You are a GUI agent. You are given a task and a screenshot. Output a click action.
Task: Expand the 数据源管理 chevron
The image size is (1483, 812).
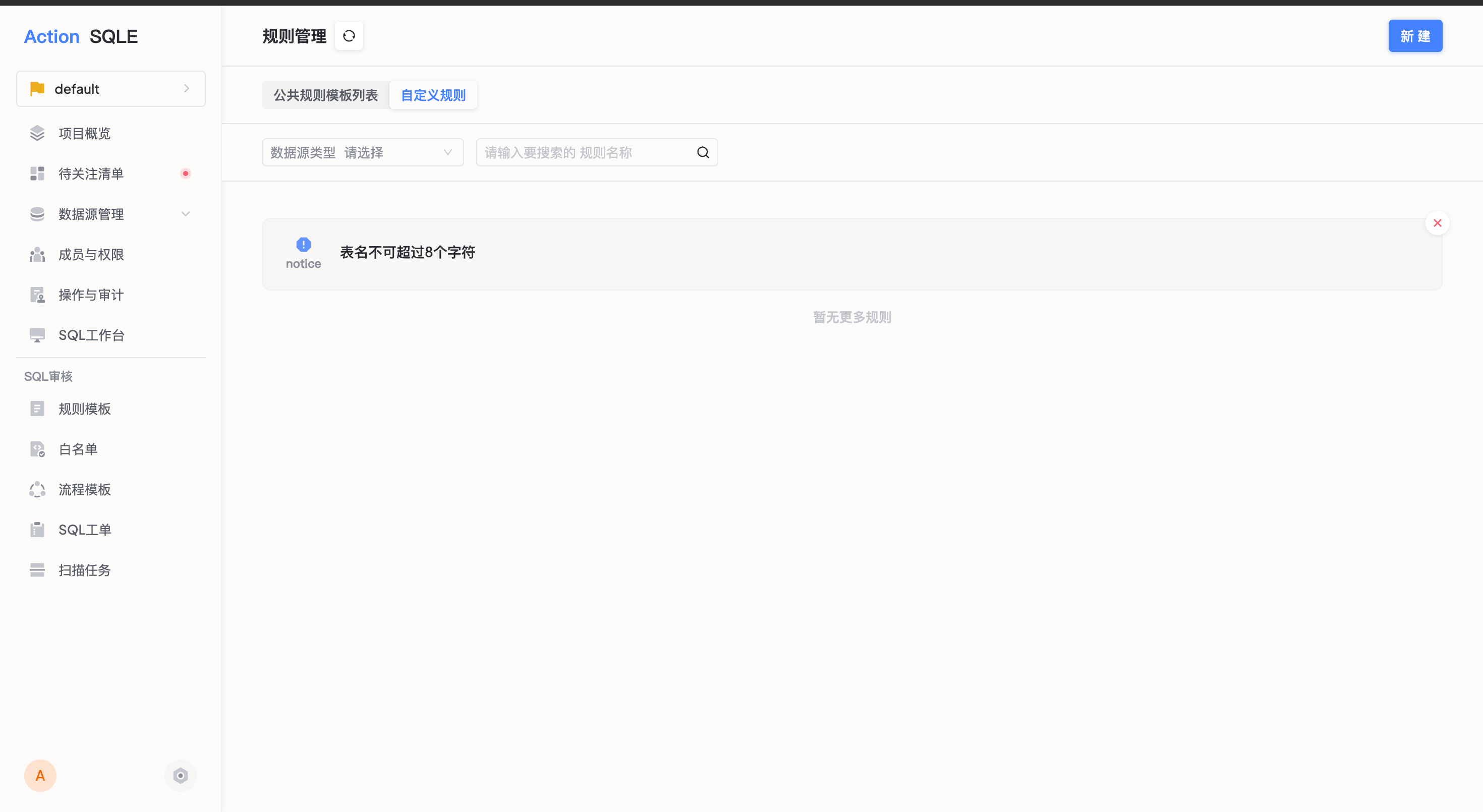pos(186,214)
